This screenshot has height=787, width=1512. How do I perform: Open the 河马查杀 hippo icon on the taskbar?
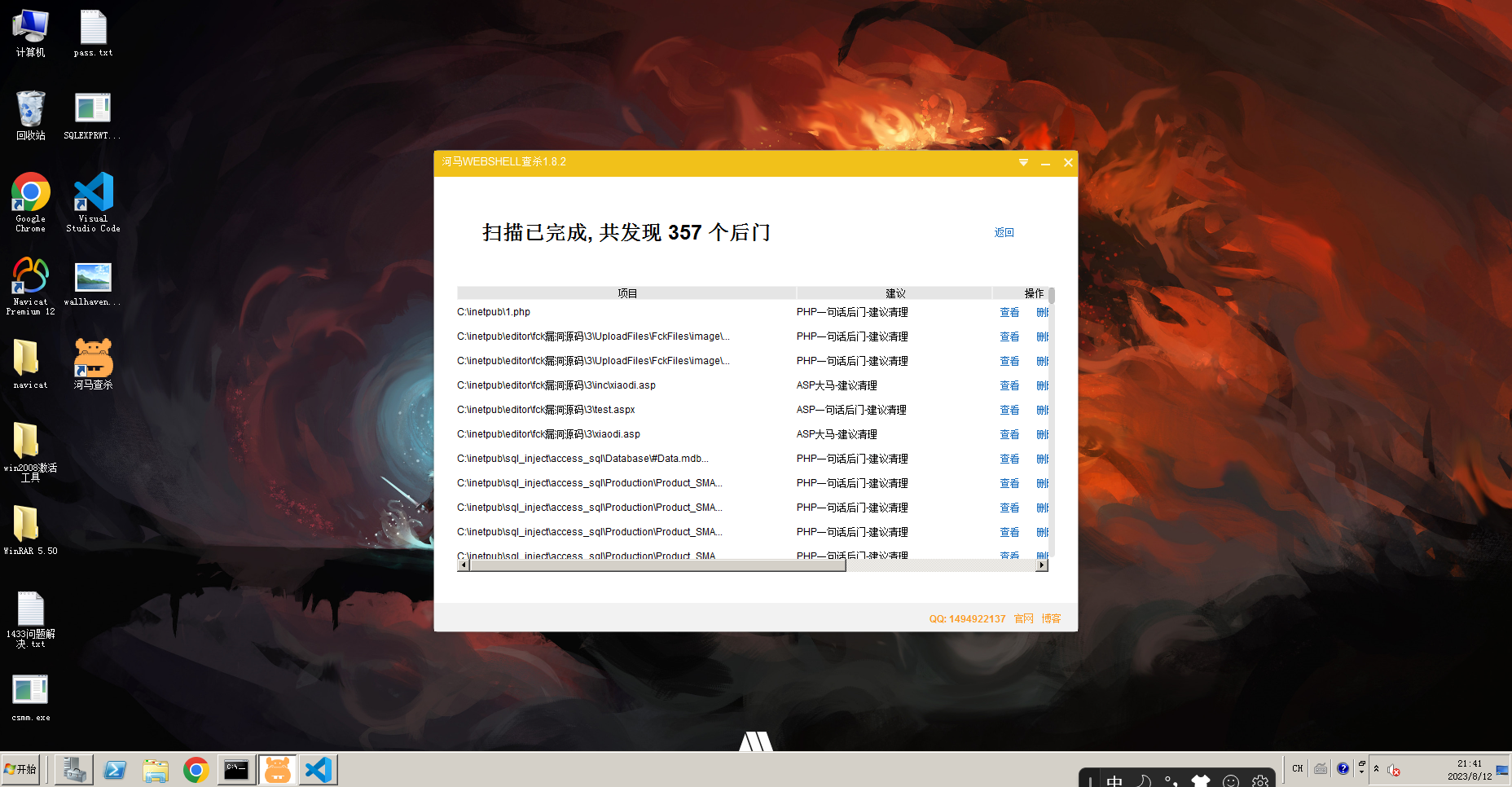[x=277, y=769]
